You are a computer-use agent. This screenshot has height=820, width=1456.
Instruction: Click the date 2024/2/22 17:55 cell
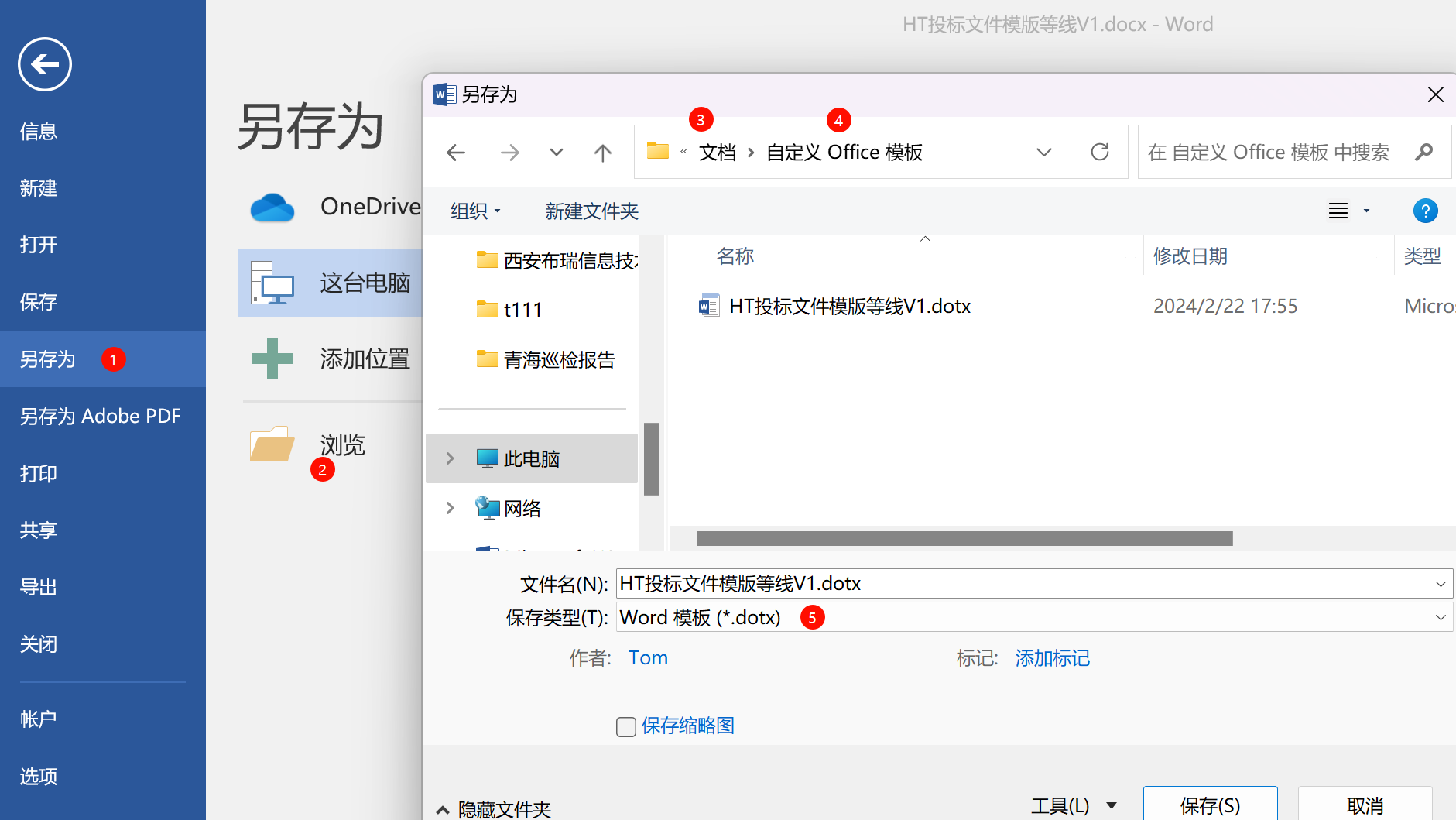(x=1225, y=306)
